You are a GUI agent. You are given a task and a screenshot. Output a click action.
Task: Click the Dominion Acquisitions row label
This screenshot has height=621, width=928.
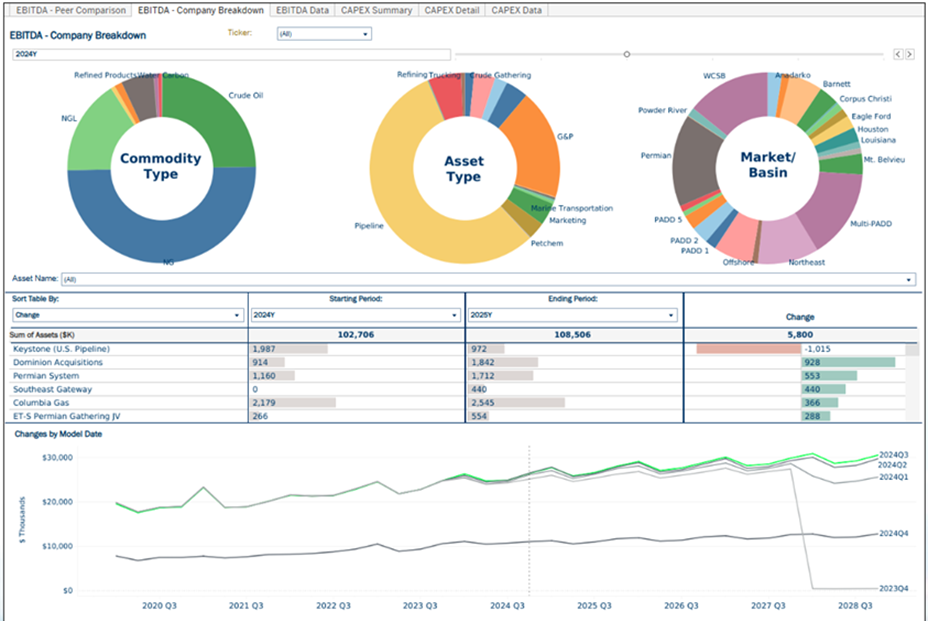(x=58, y=362)
